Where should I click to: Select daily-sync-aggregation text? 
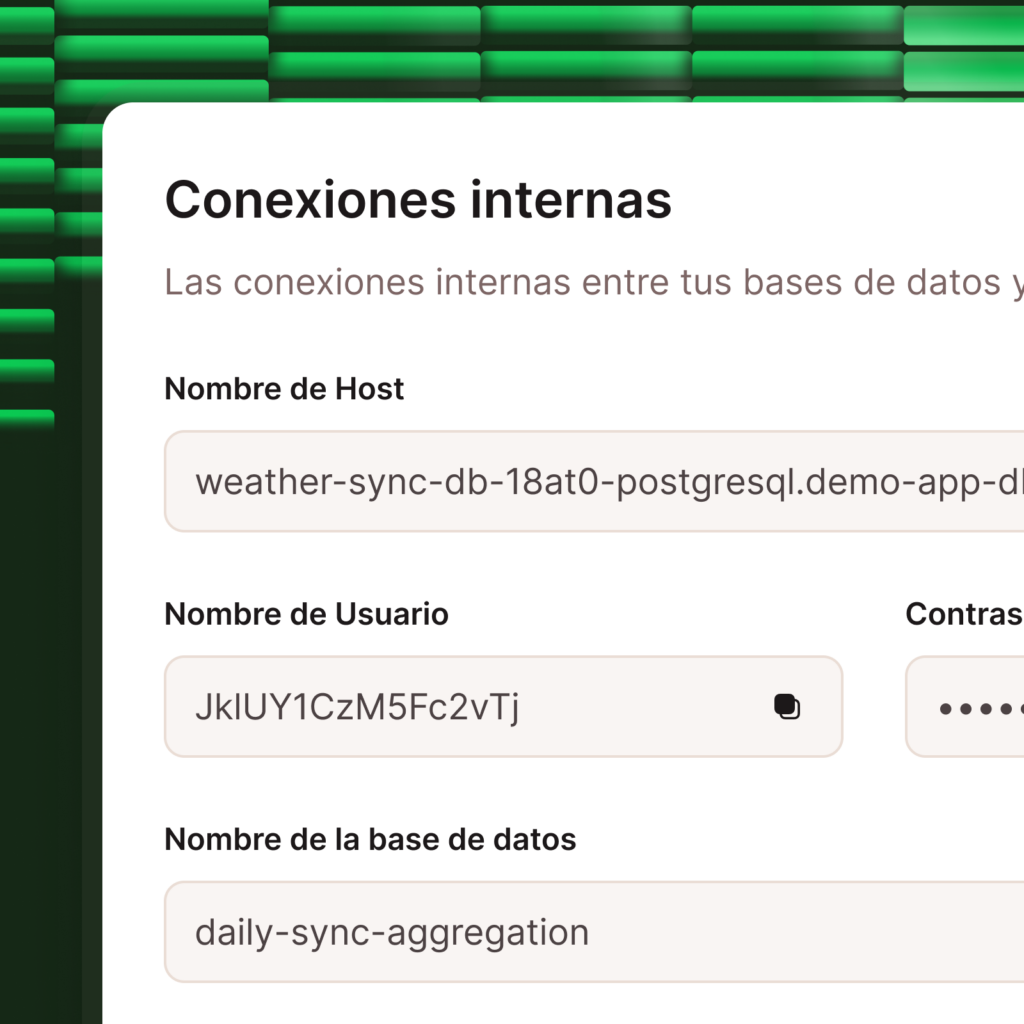(391, 932)
